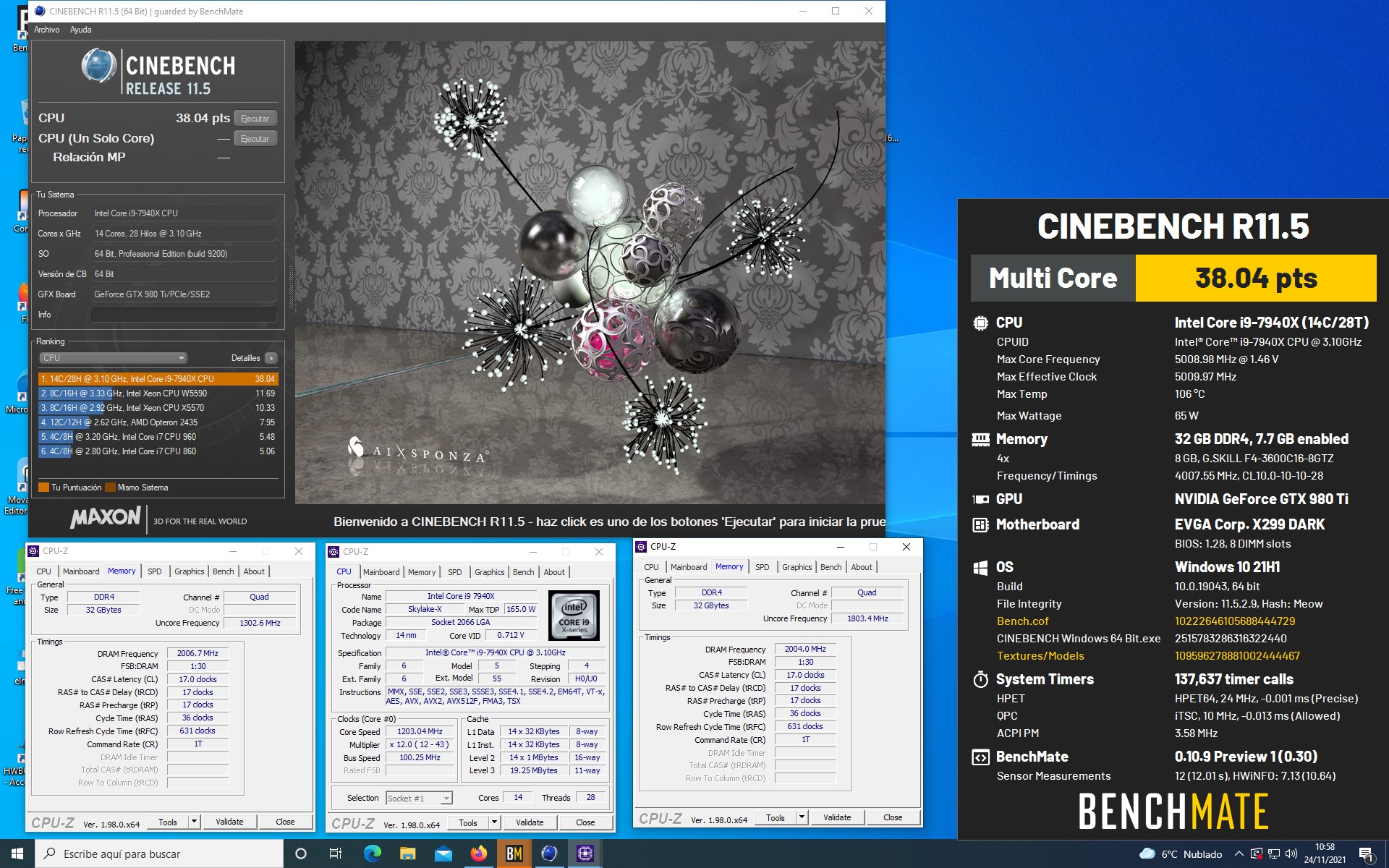Click the Windows OS icon in BenchMate panel
Screen dimensions: 1389x868
pyautogui.click(x=980, y=568)
